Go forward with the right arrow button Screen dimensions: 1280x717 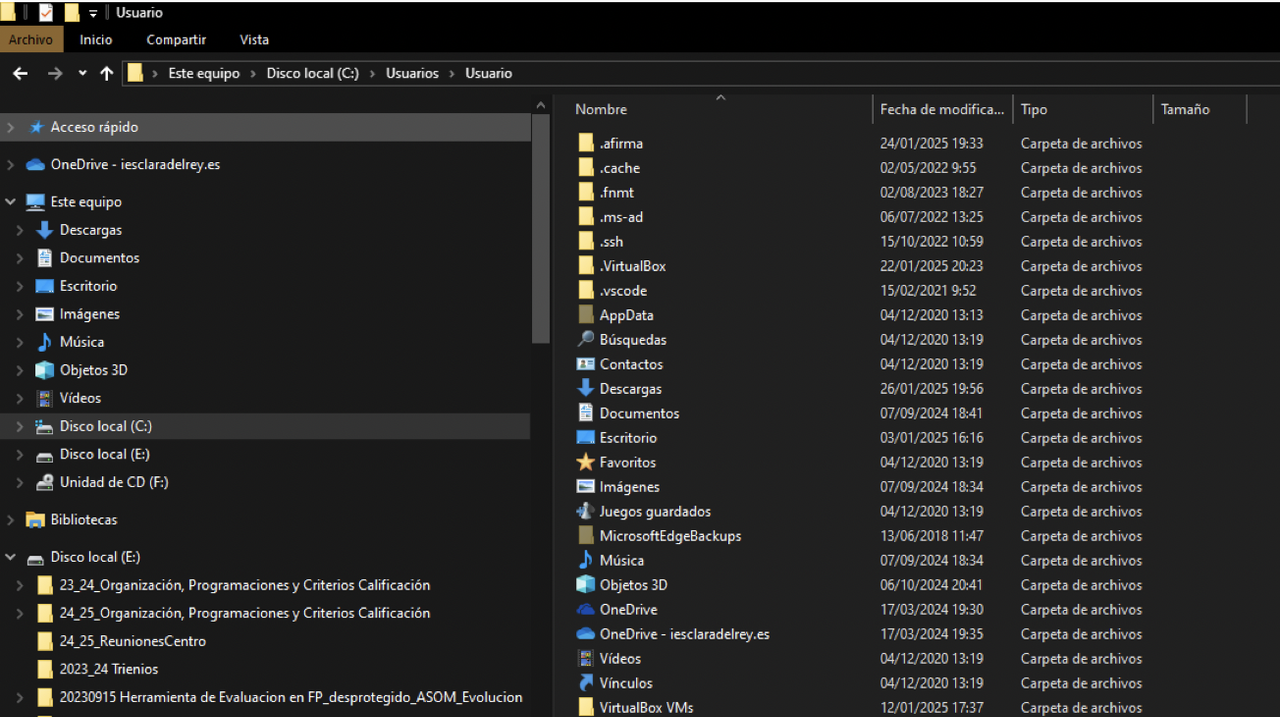(55, 73)
